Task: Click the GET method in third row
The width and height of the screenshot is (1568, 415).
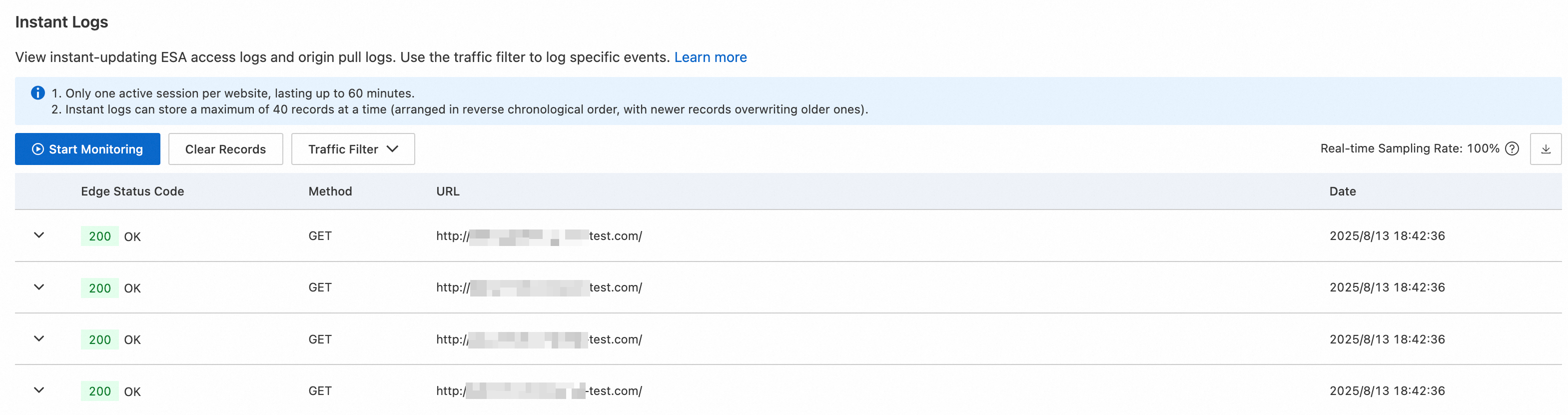Action: click(320, 339)
